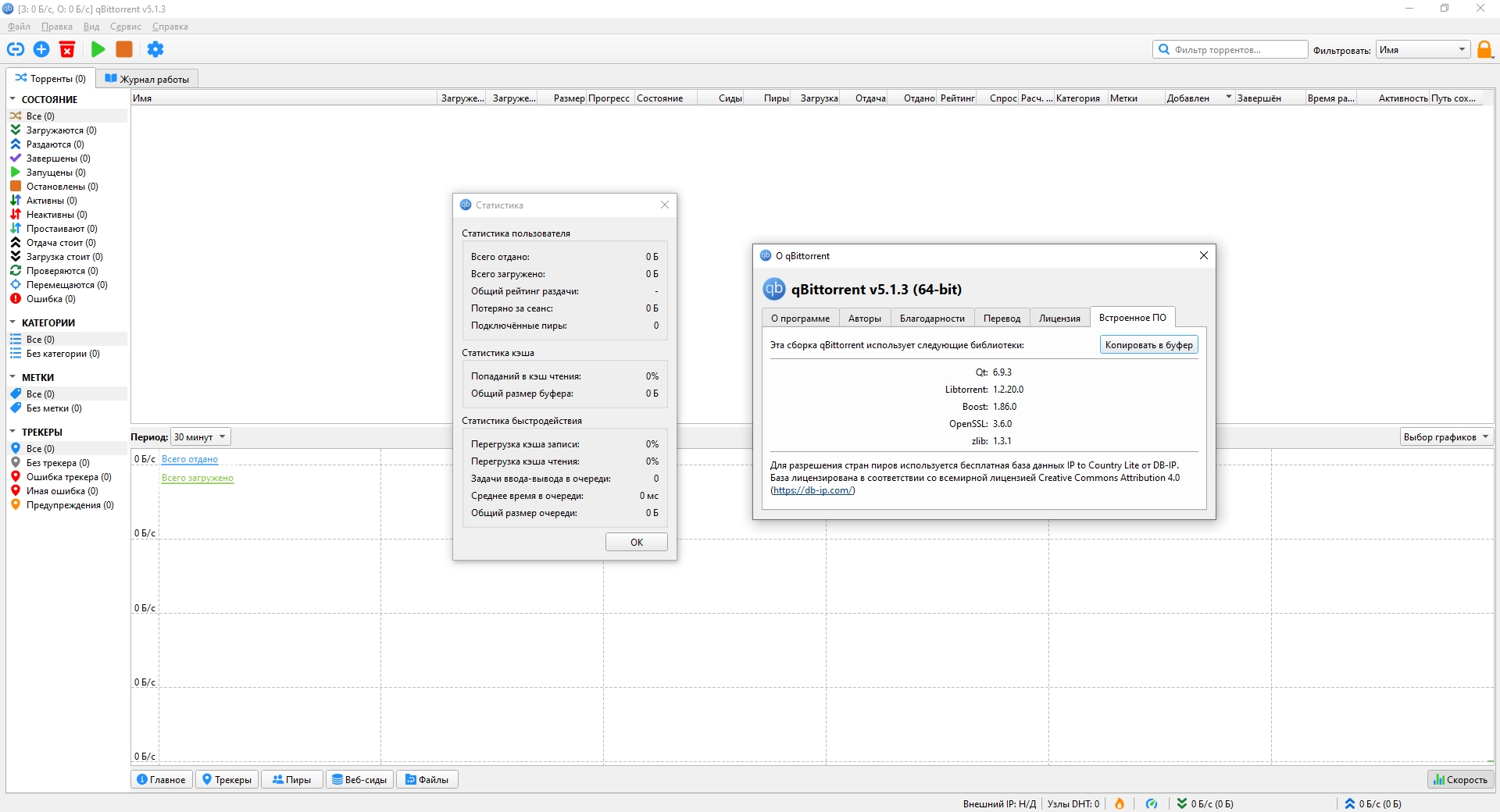Click the flame icon in status bar

pyautogui.click(x=1120, y=803)
